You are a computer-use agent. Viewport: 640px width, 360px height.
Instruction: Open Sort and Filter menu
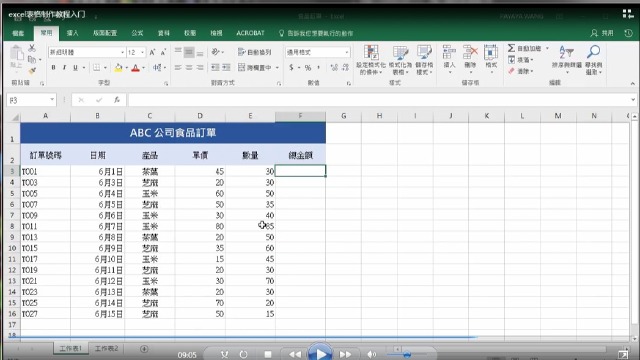(567, 60)
